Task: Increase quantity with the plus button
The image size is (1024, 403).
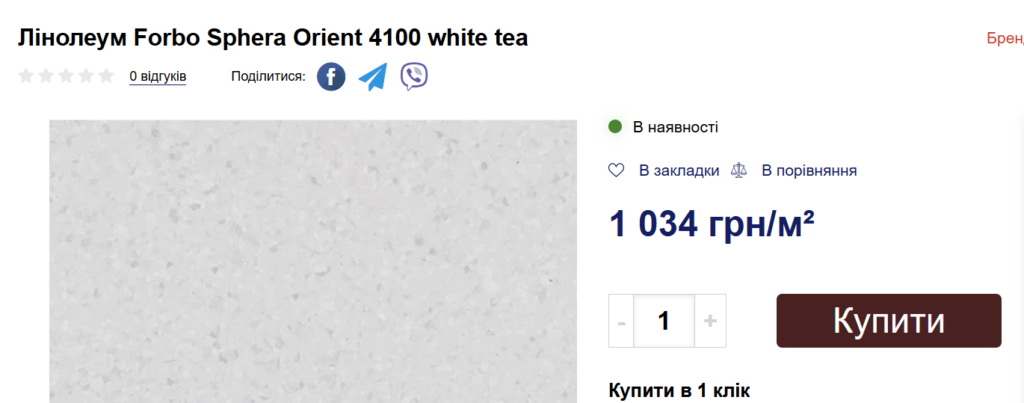Action: click(x=711, y=321)
